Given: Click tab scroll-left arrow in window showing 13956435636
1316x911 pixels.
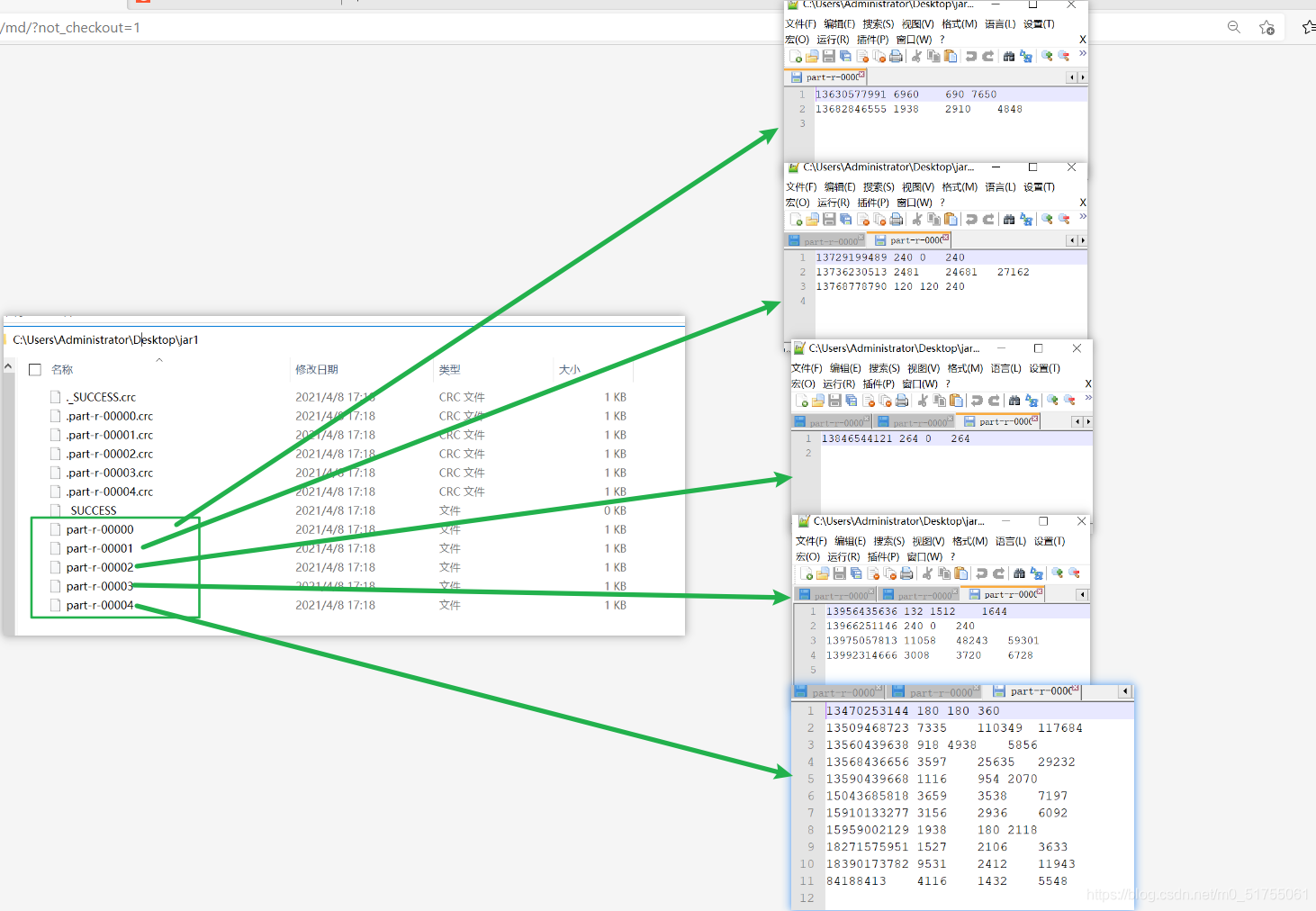Looking at the screenshot, I should 1082,594.
